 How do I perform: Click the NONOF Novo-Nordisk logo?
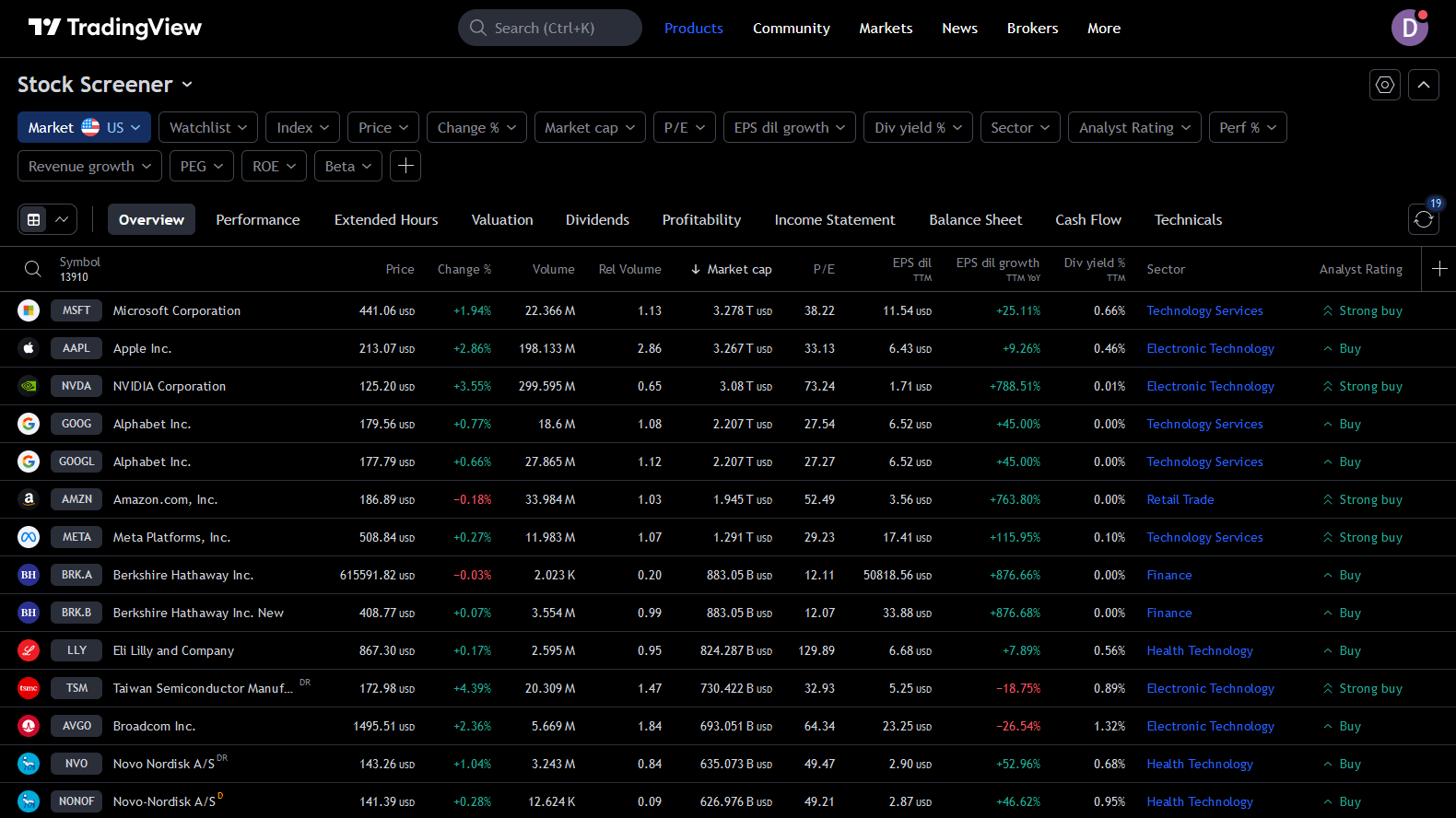click(x=29, y=801)
